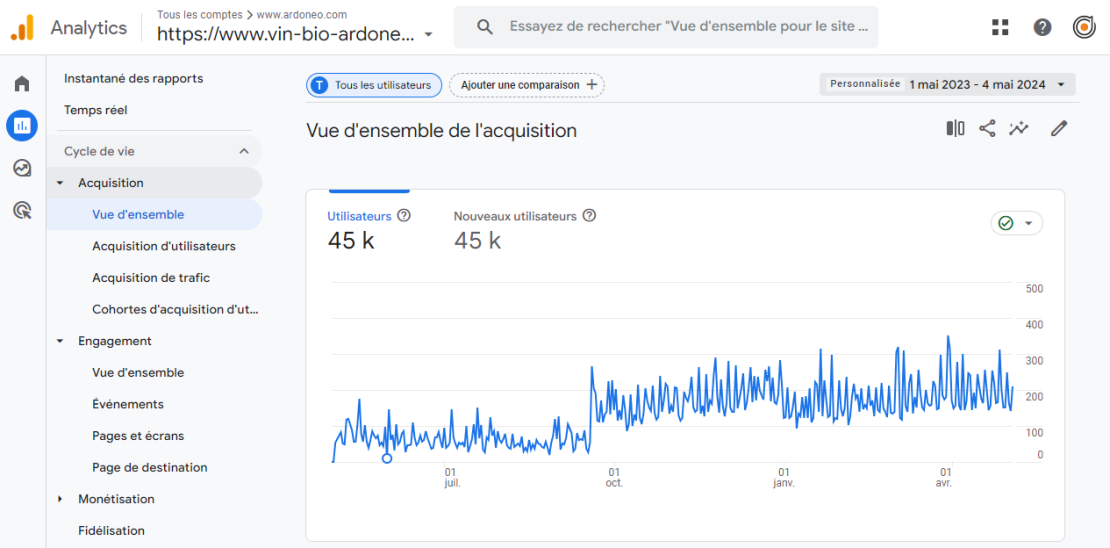
Task: Edit report with pencil icon
Action: [x=1059, y=129]
